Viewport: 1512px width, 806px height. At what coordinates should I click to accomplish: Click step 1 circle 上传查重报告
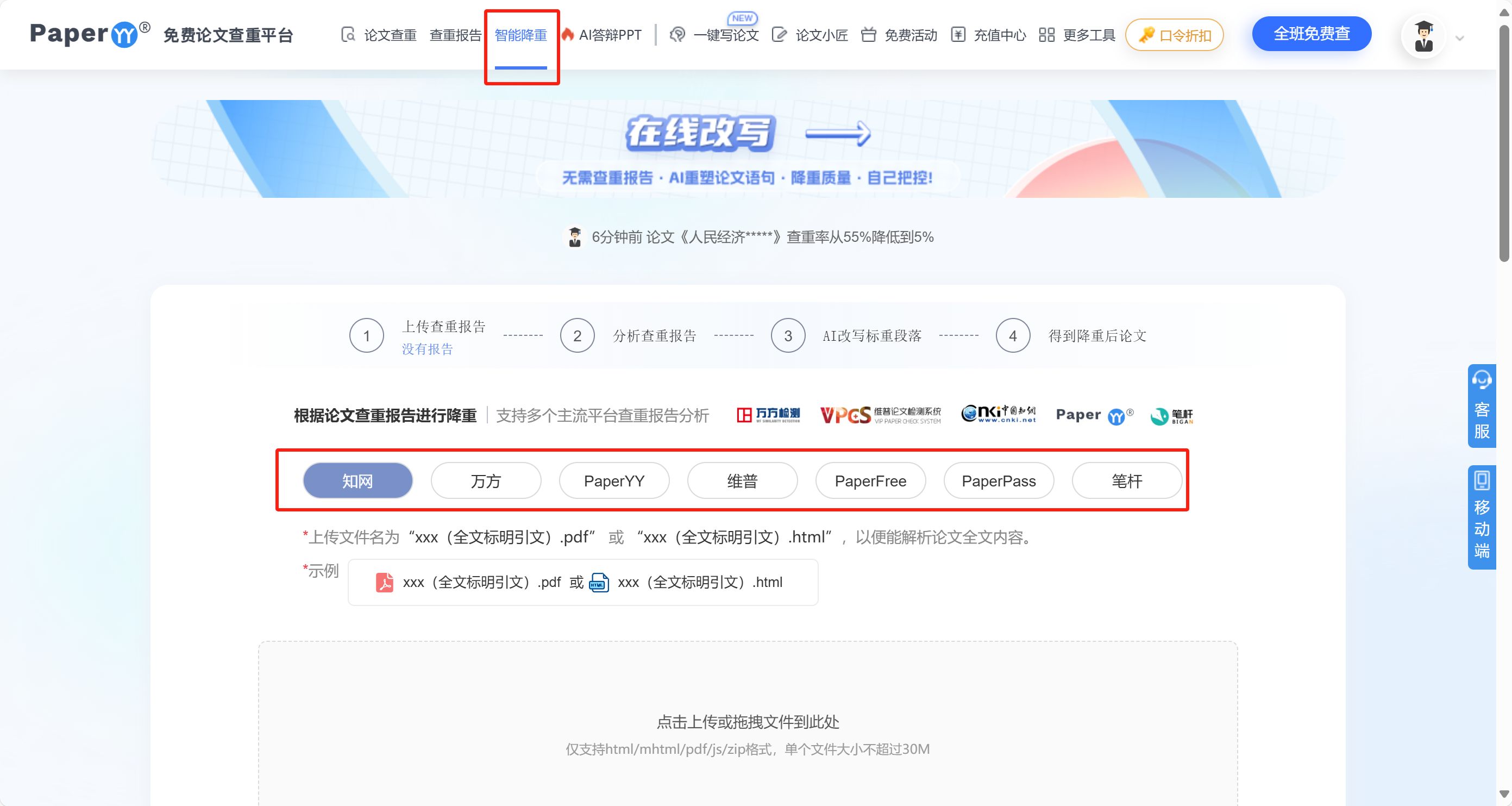(x=367, y=336)
